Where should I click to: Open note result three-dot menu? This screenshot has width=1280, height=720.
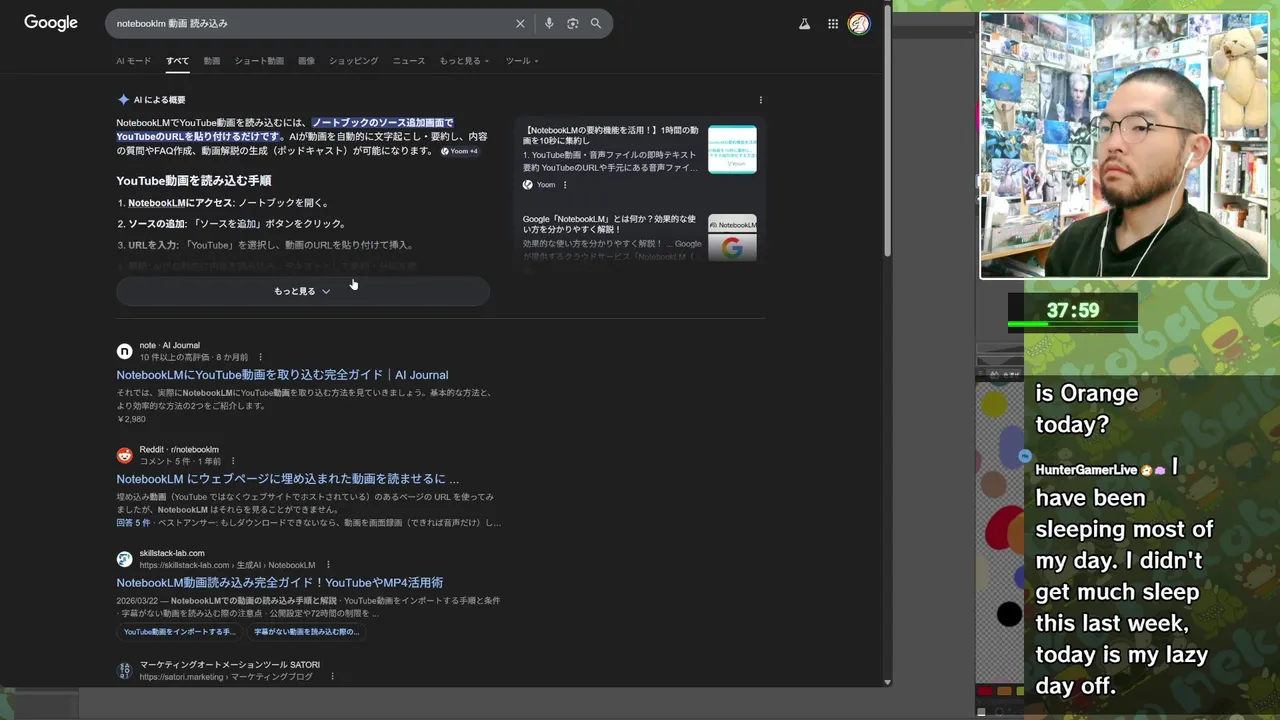[x=261, y=357]
